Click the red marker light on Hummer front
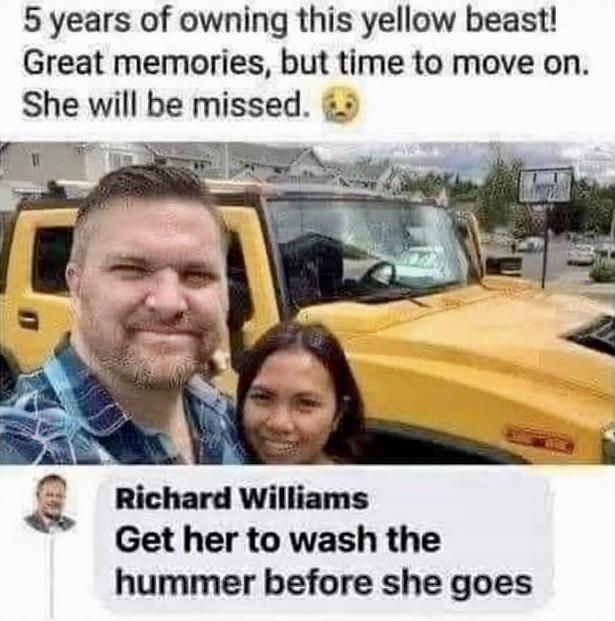This screenshot has height=621, width=615. pos(541,440)
